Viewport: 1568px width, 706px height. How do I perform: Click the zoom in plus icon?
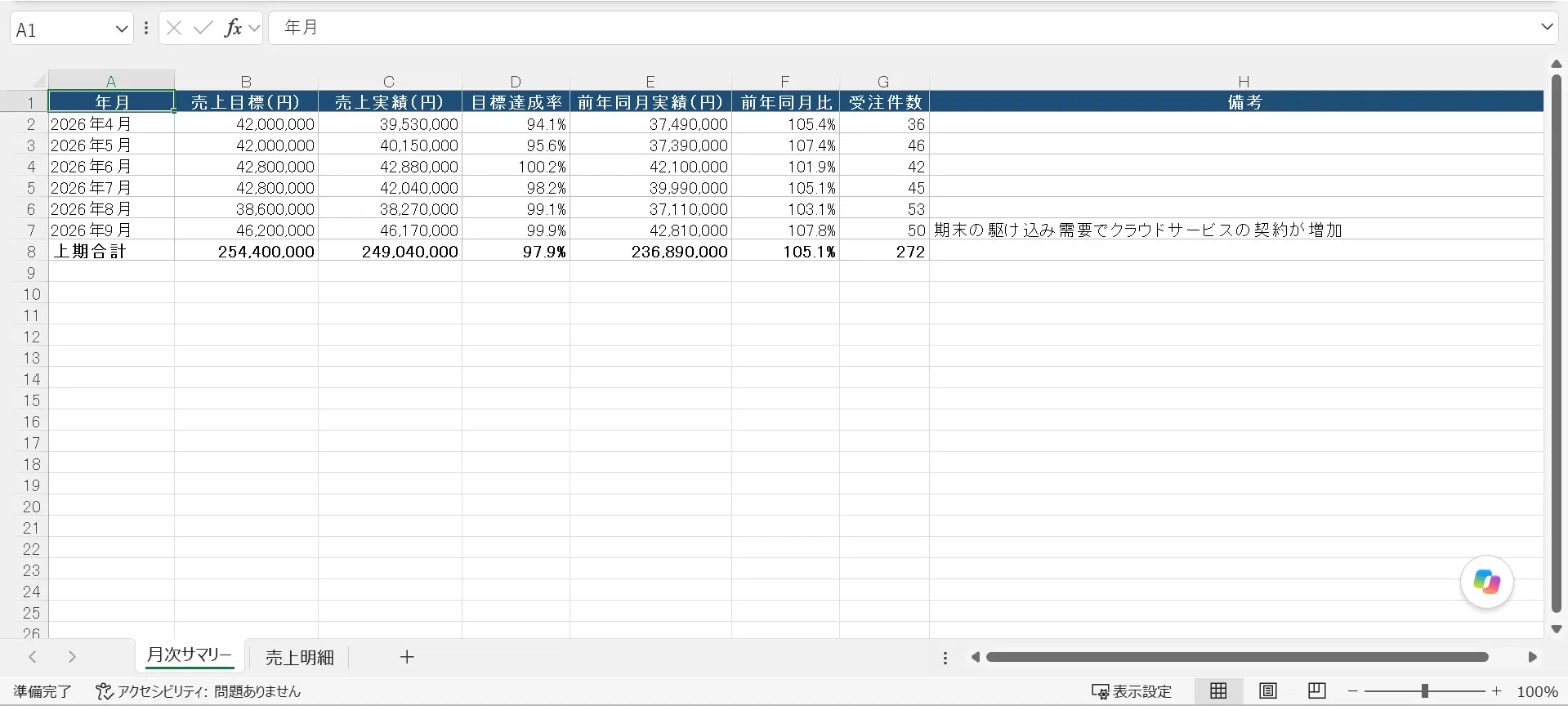point(1497,691)
